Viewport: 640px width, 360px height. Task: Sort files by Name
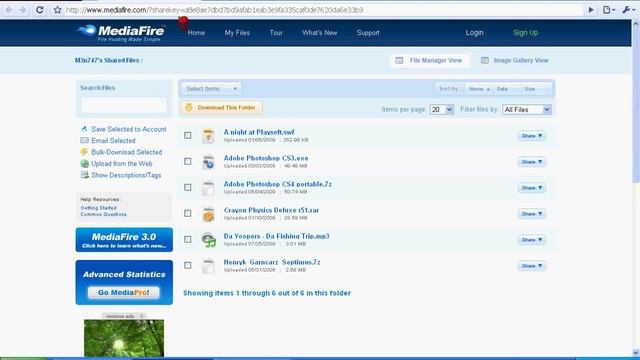click(479, 89)
